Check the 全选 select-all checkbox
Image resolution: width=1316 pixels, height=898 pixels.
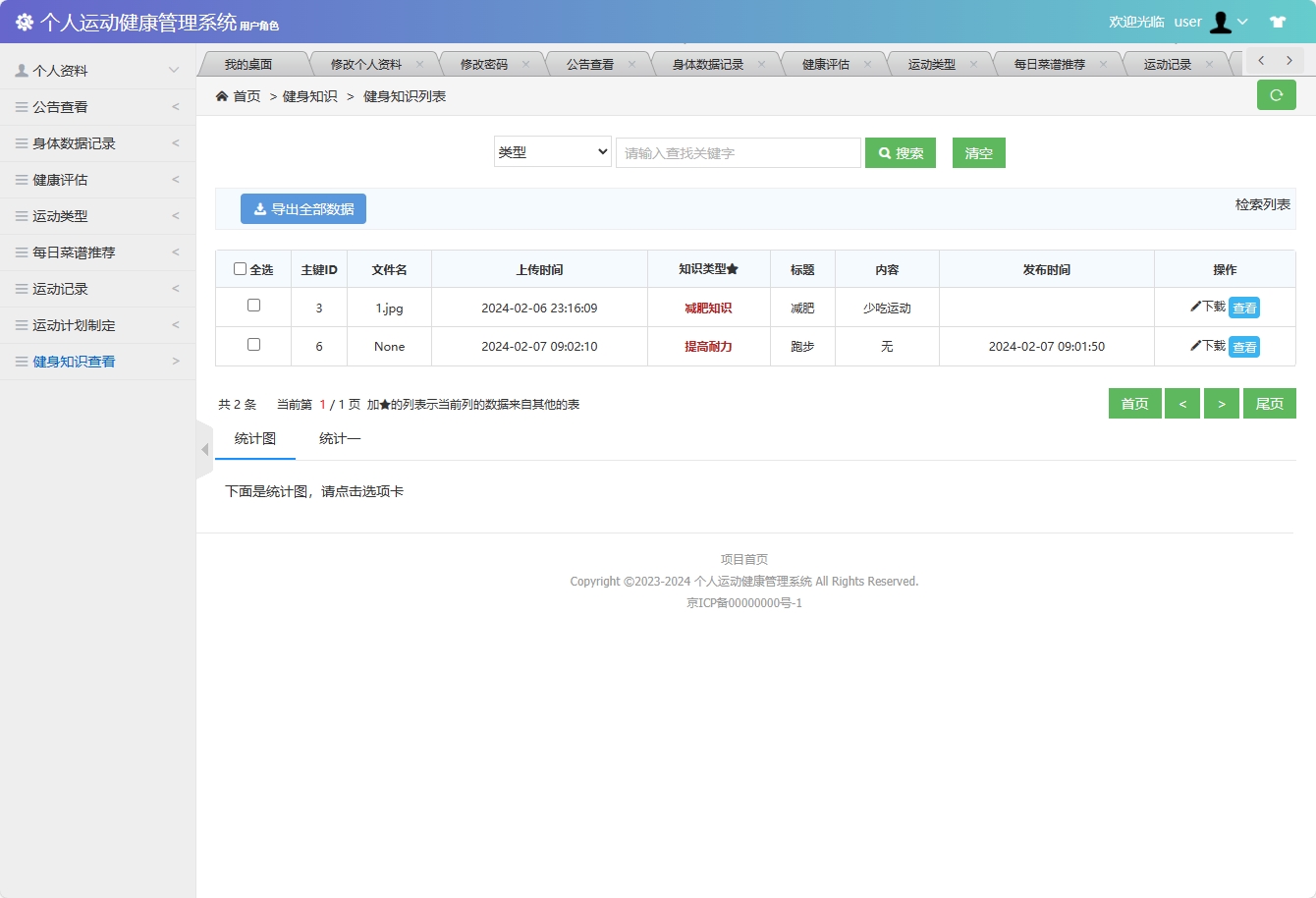240,267
